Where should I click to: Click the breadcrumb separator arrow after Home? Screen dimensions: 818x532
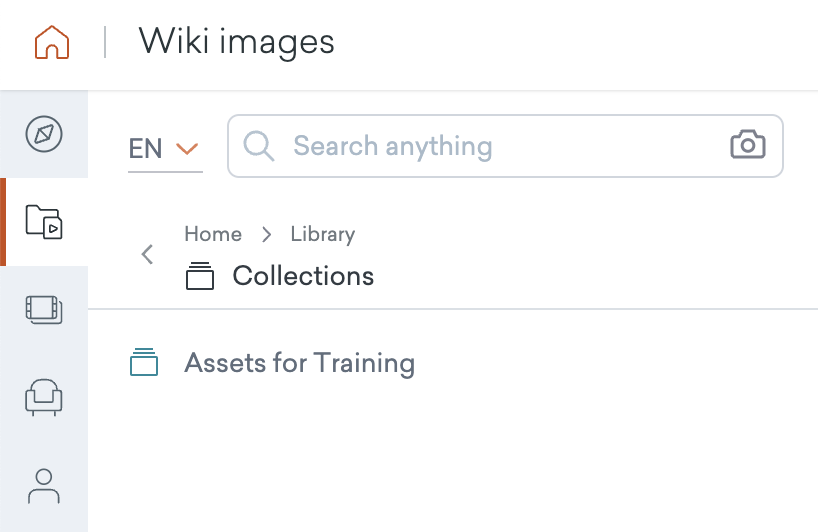[267, 234]
